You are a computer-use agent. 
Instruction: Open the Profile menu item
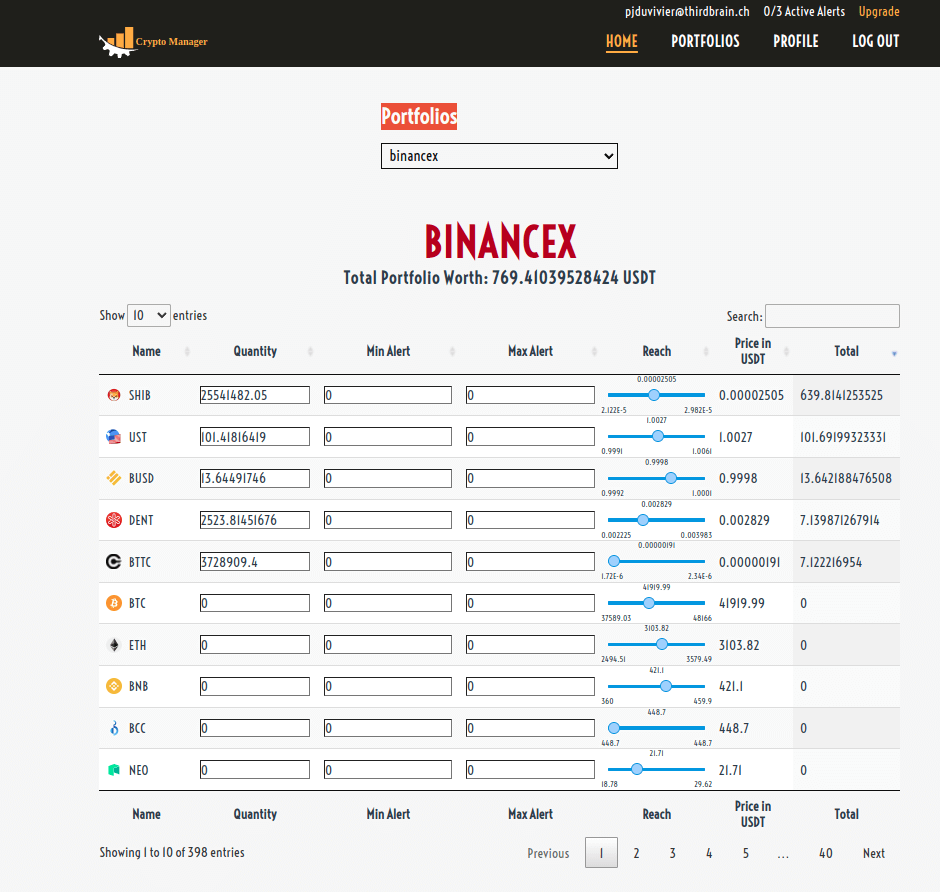coord(796,41)
